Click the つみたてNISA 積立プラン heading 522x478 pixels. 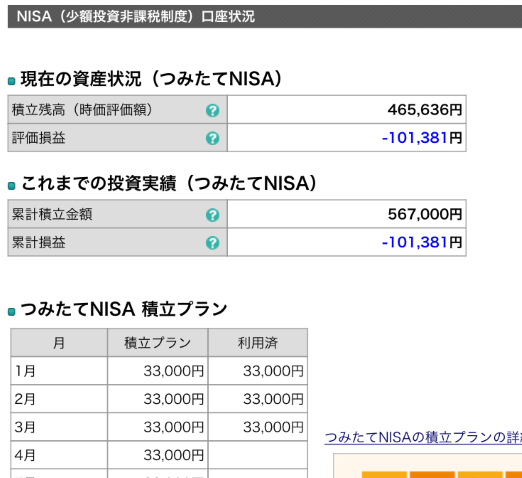point(124,309)
